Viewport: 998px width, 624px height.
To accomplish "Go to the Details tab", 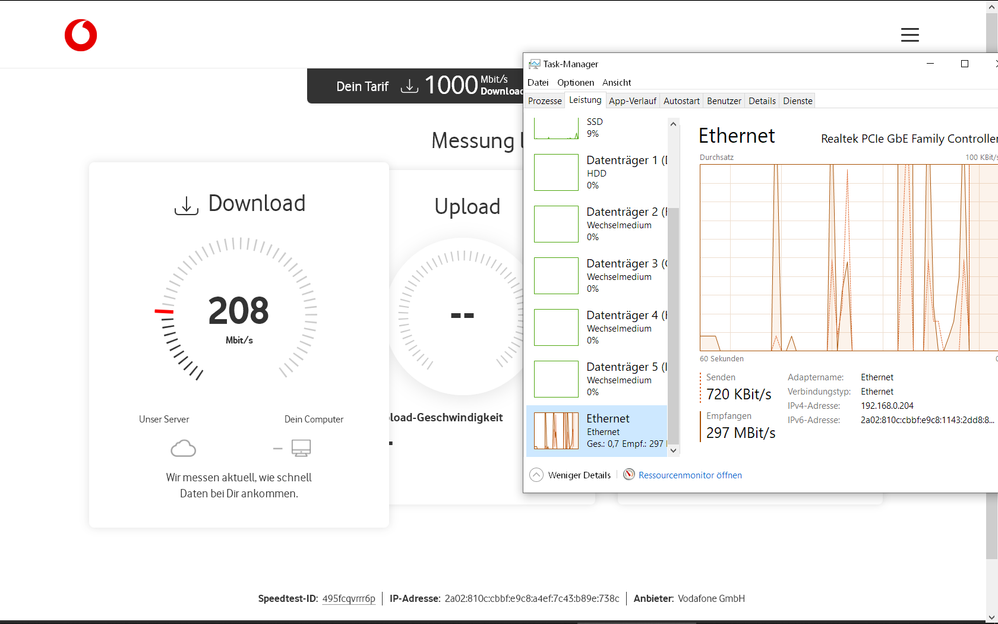I will 762,101.
